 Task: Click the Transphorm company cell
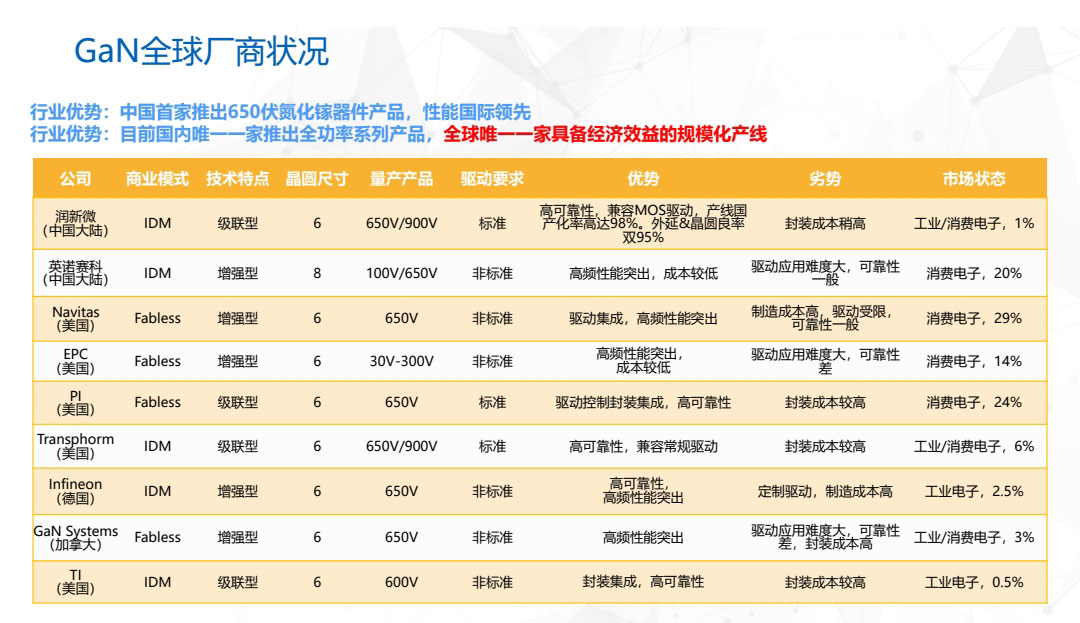pyautogui.click(x=75, y=446)
